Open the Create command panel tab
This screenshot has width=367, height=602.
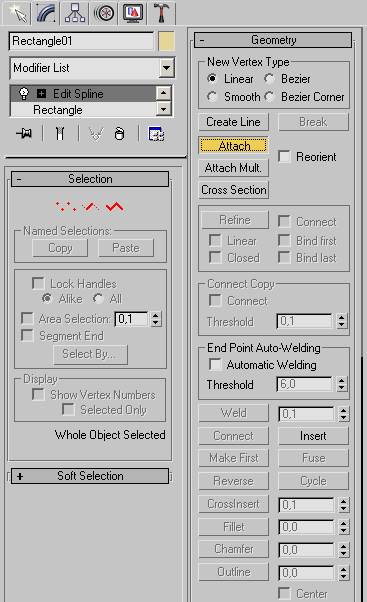[x=18, y=13]
